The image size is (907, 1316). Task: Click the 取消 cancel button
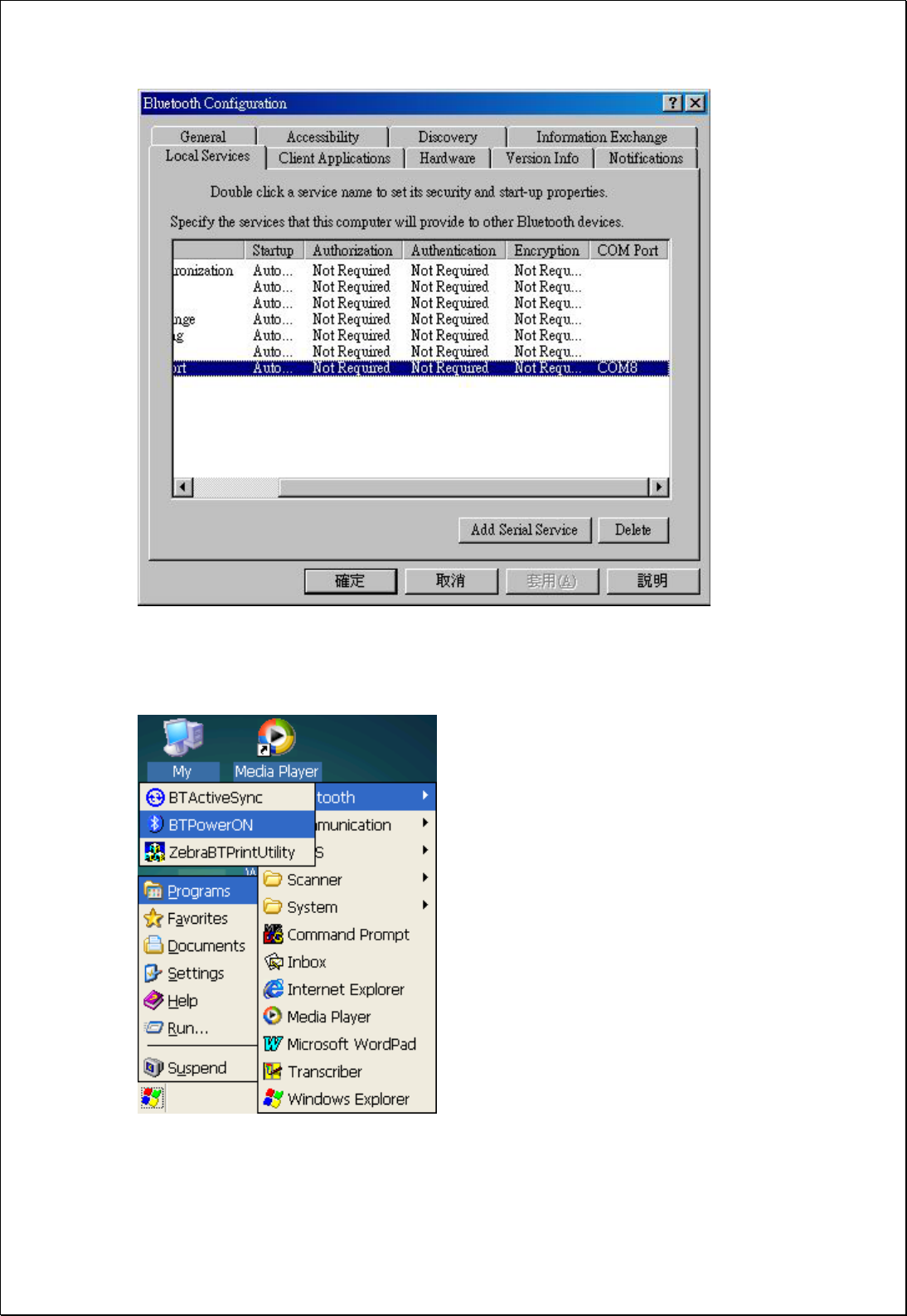tap(451, 580)
